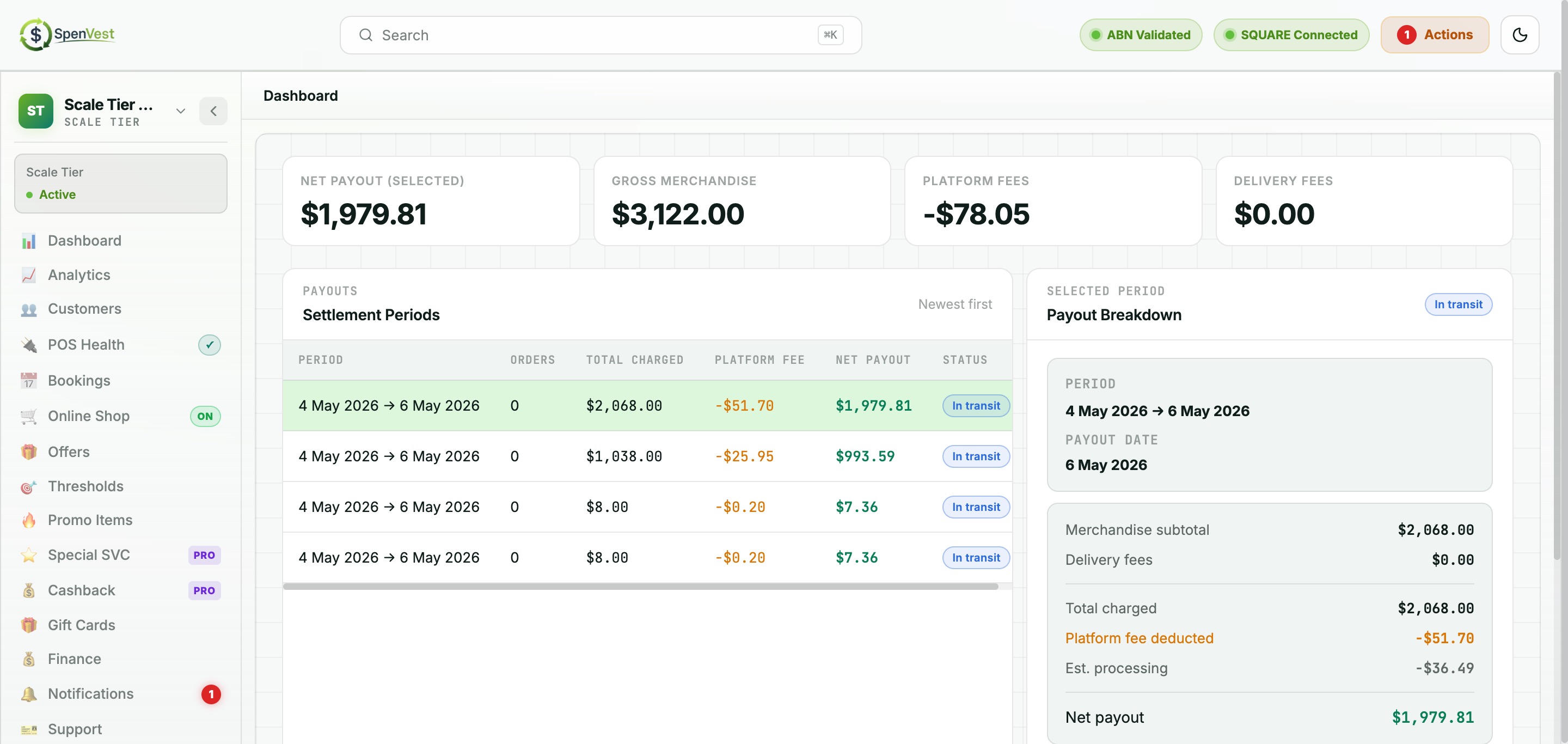Toggle dark mode moon icon
Image resolution: width=1568 pixels, height=744 pixels.
(1520, 35)
